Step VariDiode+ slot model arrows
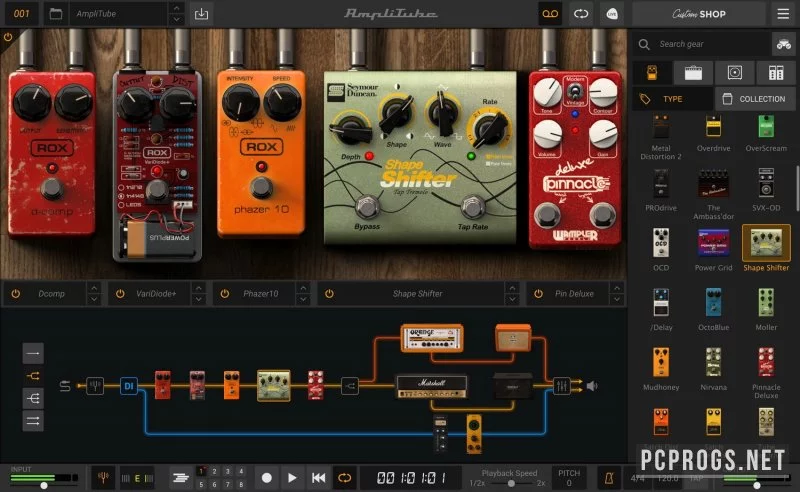 [x=198, y=293]
